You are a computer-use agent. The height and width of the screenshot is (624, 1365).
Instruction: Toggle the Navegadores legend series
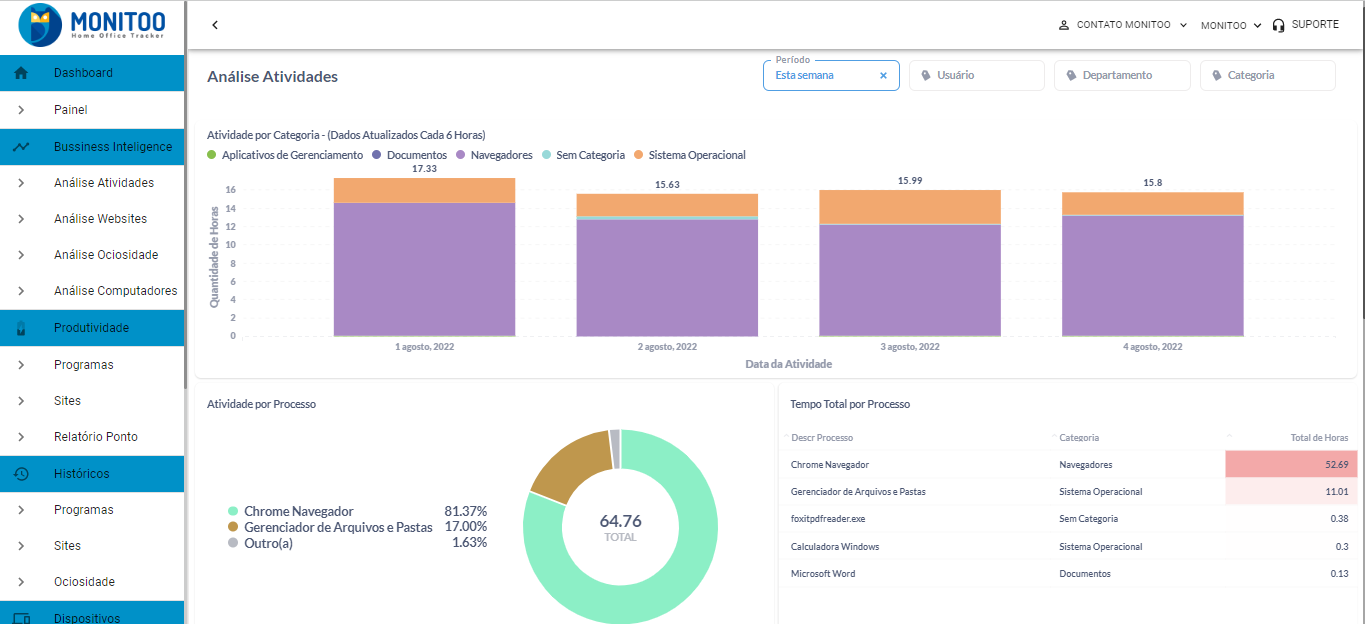(x=494, y=155)
